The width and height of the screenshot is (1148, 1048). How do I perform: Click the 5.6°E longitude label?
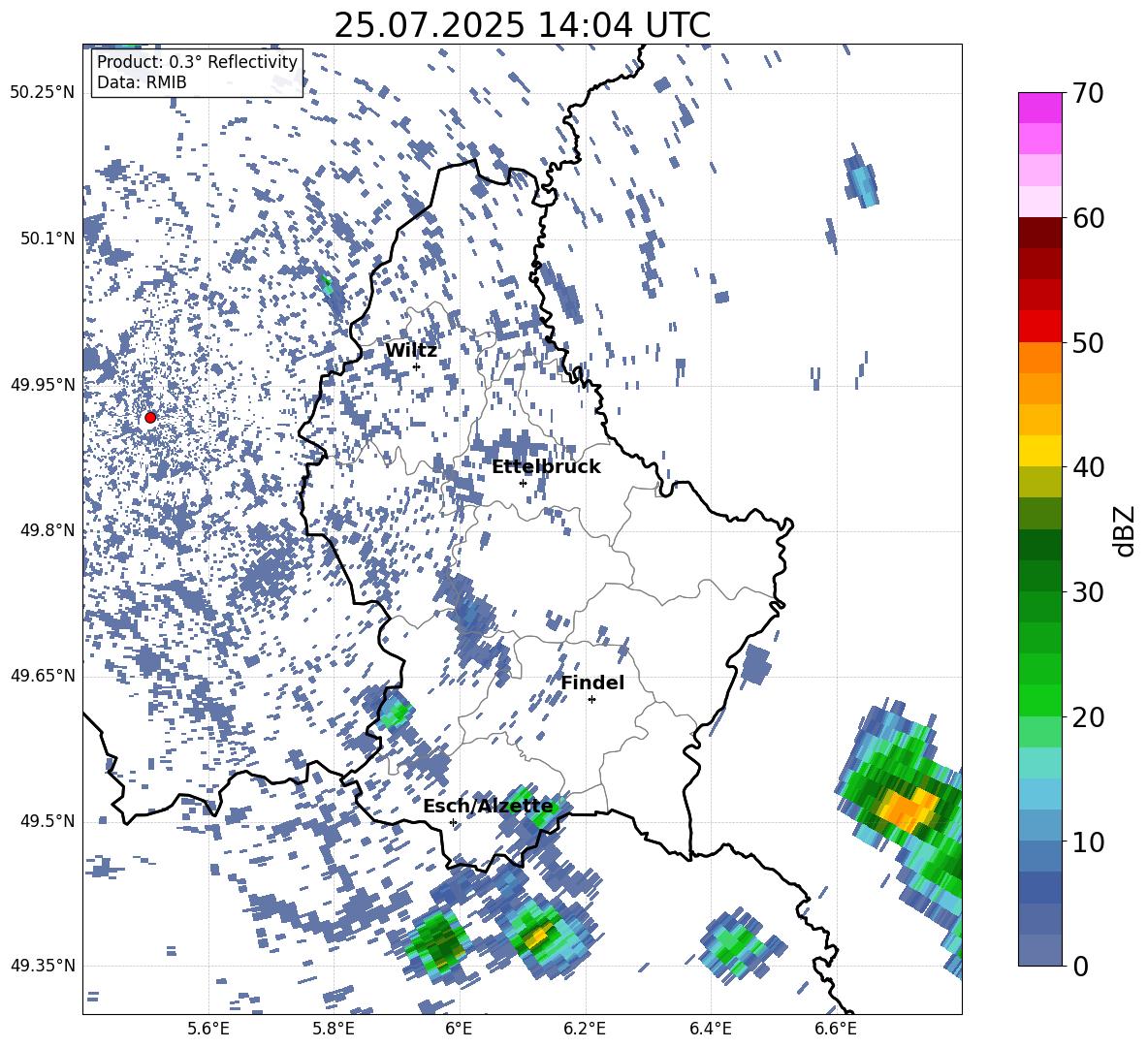click(x=208, y=1029)
